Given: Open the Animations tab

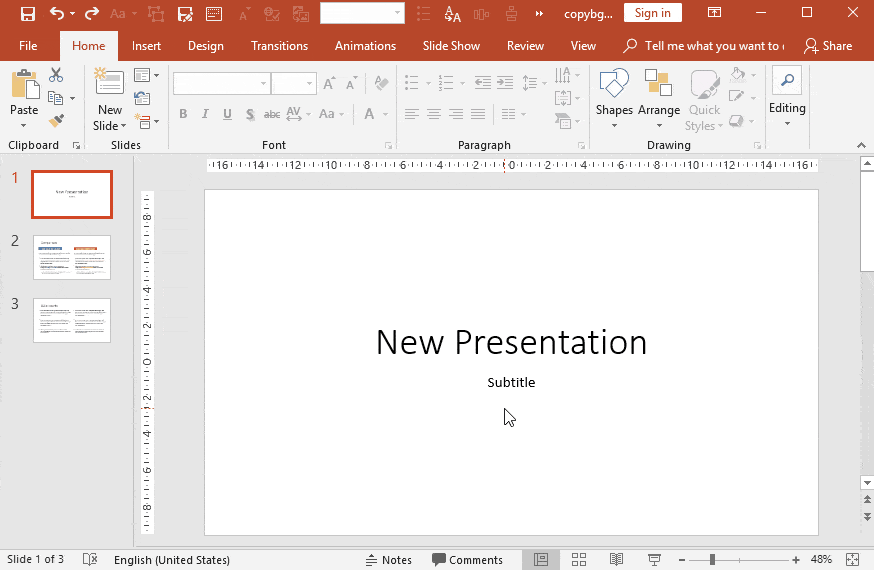Looking at the screenshot, I should (365, 46).
